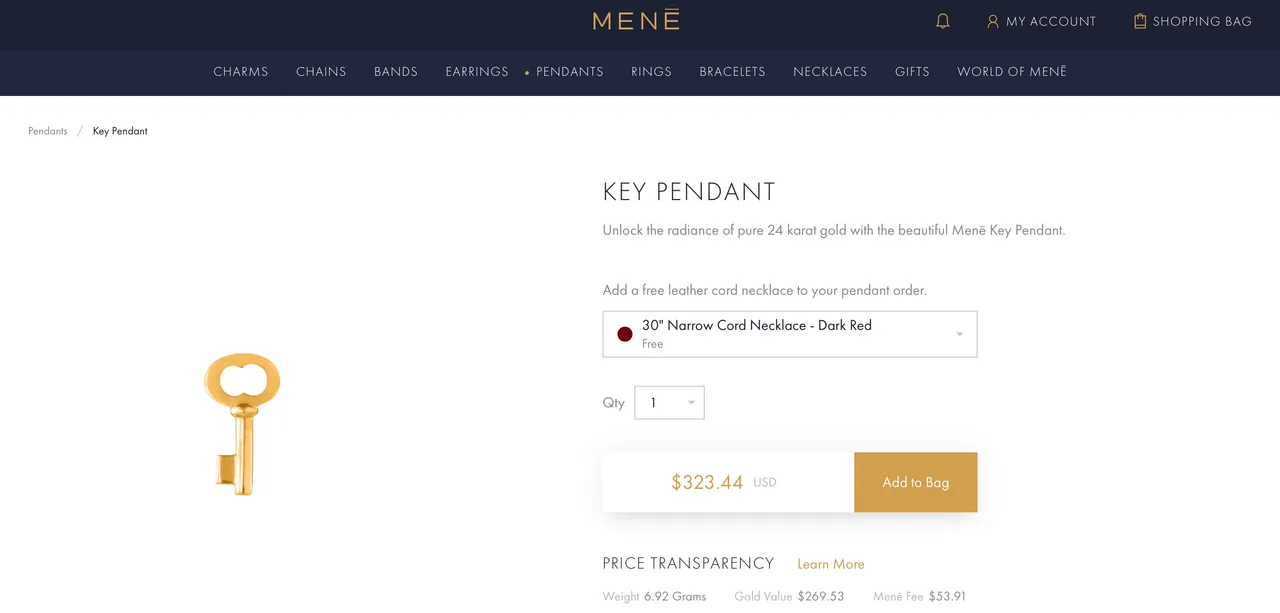
Task: Go to the Charms category
Action: 241,72
